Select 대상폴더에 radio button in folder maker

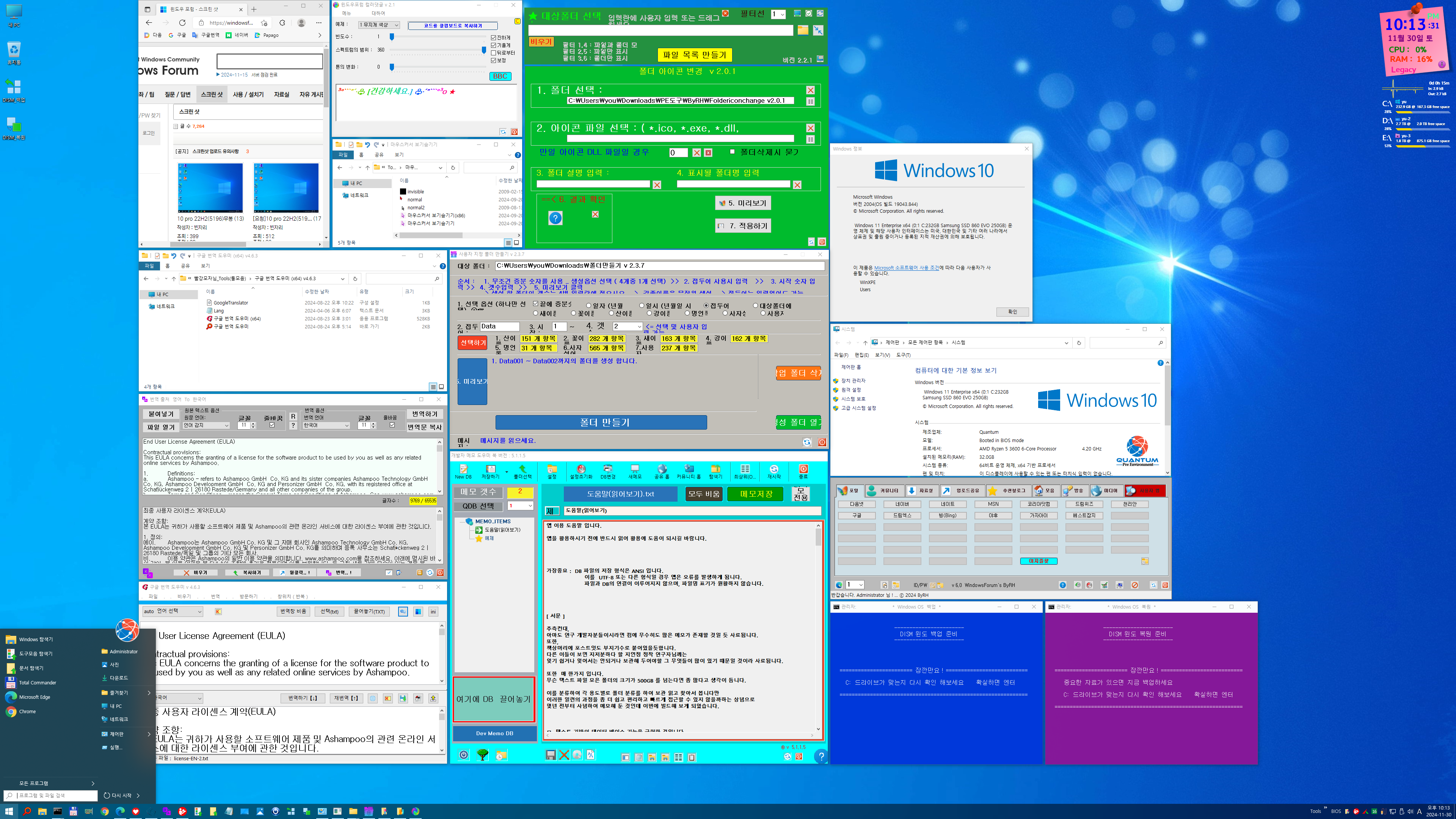coord(755,305)
